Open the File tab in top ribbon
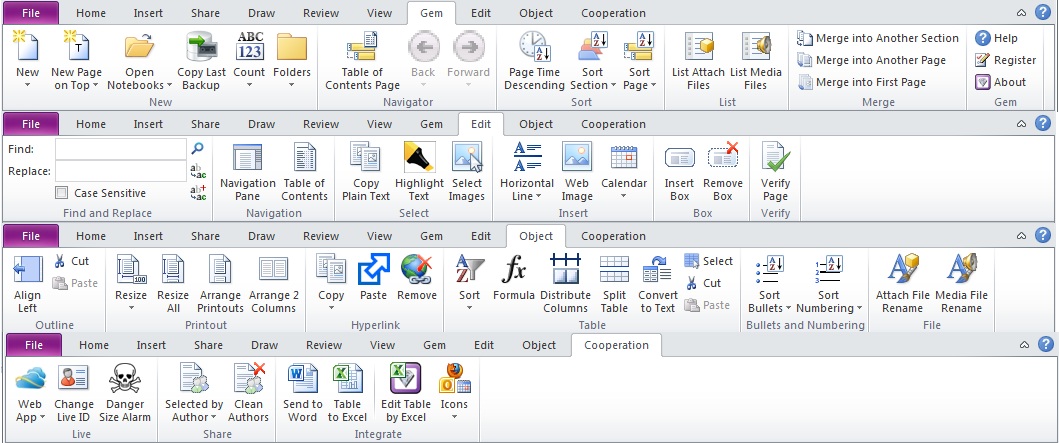The image size is (1059, 443). 30,13
